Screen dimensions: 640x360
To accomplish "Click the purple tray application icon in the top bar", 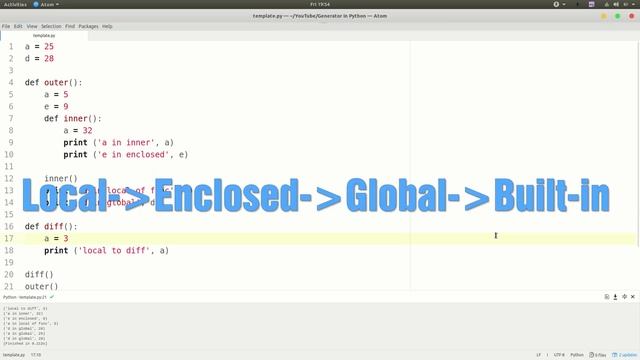I will (591, 4).
